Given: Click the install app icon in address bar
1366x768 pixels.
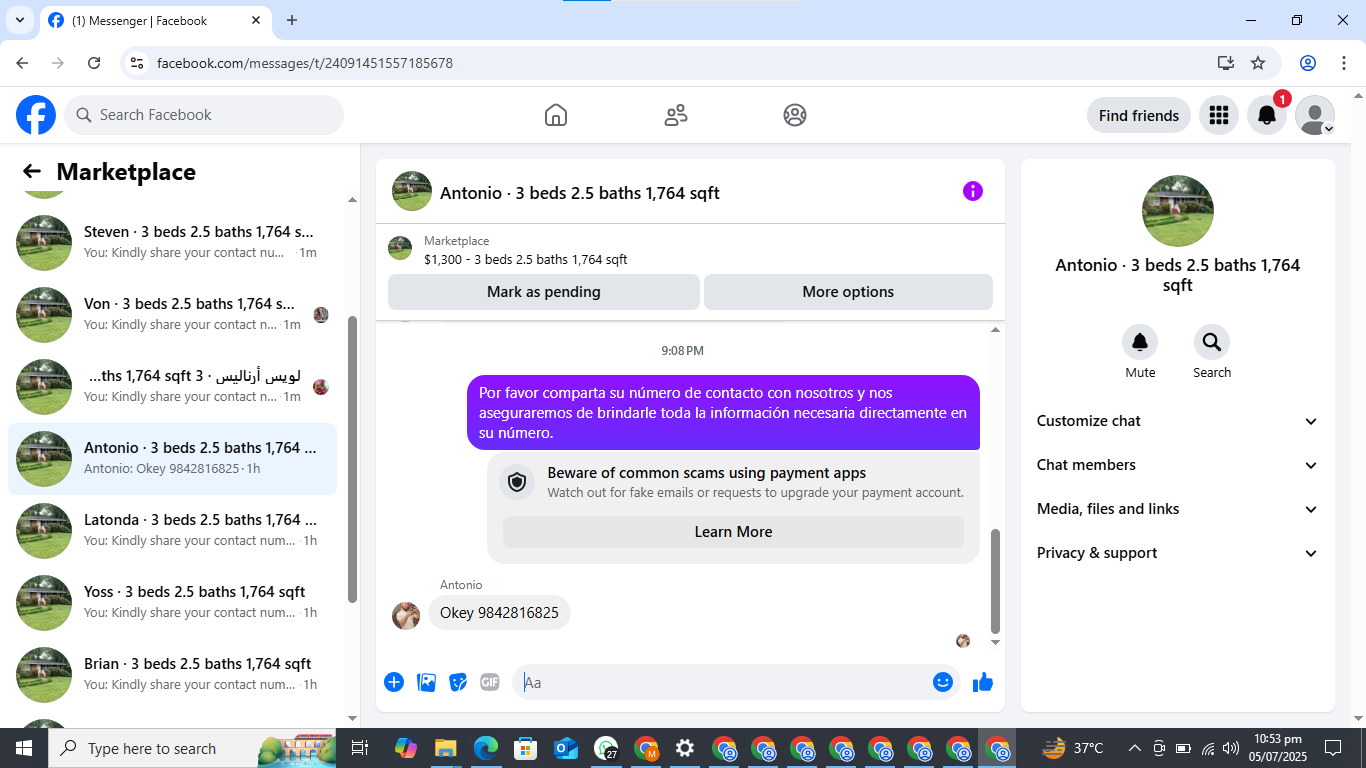Looking at the screenshot, I should tap(1226, 63).
